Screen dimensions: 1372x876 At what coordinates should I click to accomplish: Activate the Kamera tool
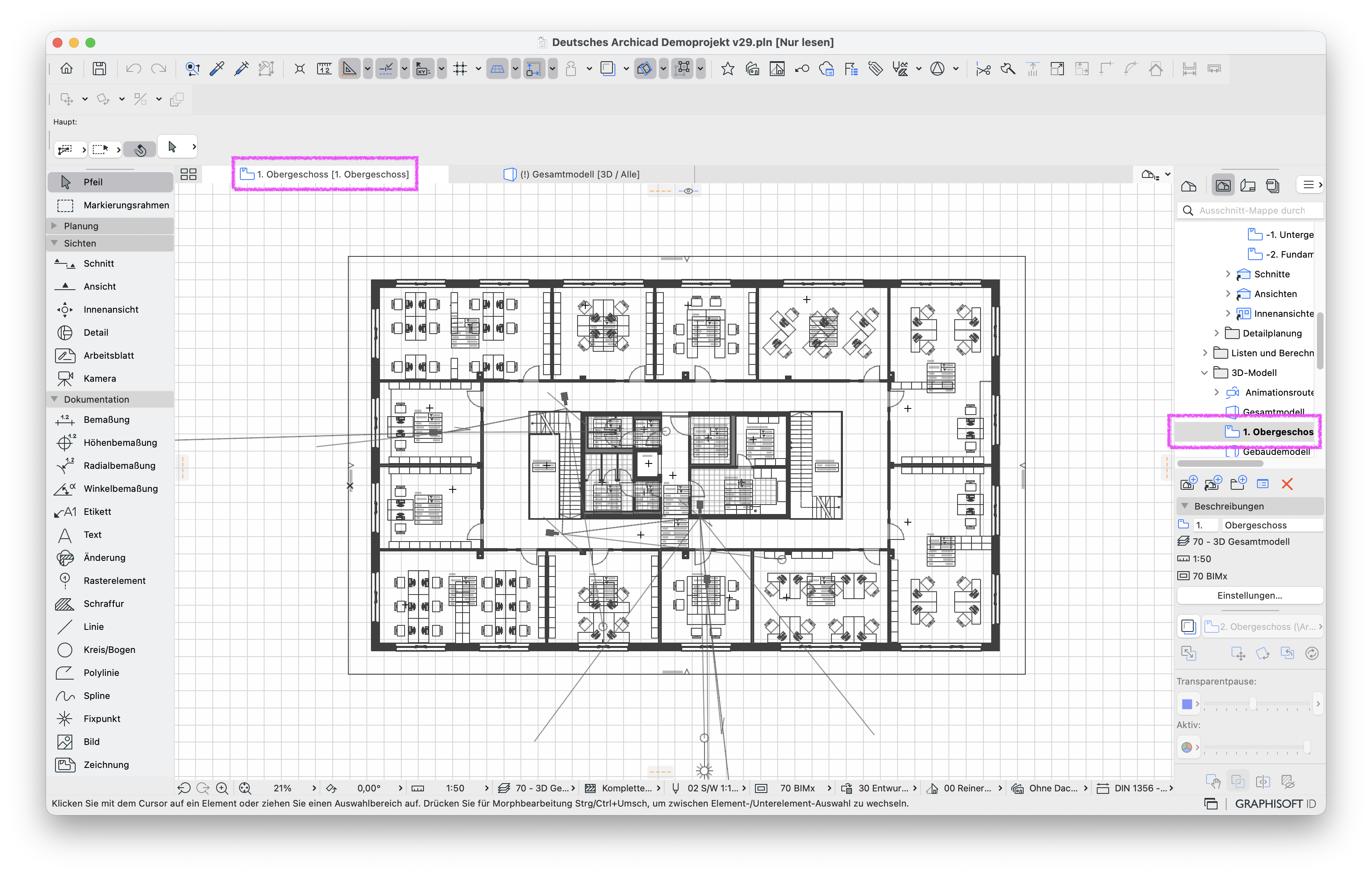click(x=110, y=378)
